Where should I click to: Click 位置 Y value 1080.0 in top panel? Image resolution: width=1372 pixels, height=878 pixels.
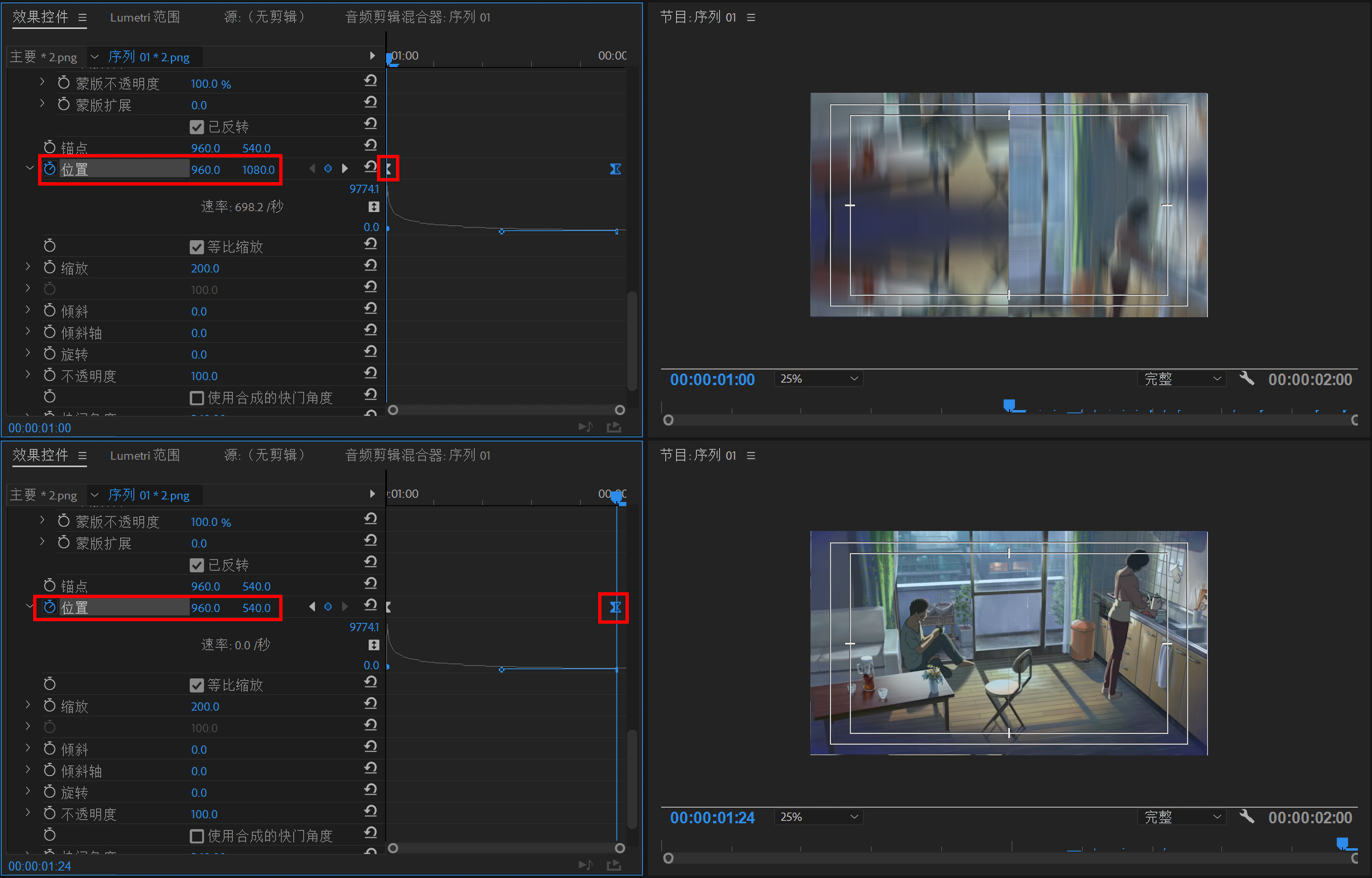point(258,169)
